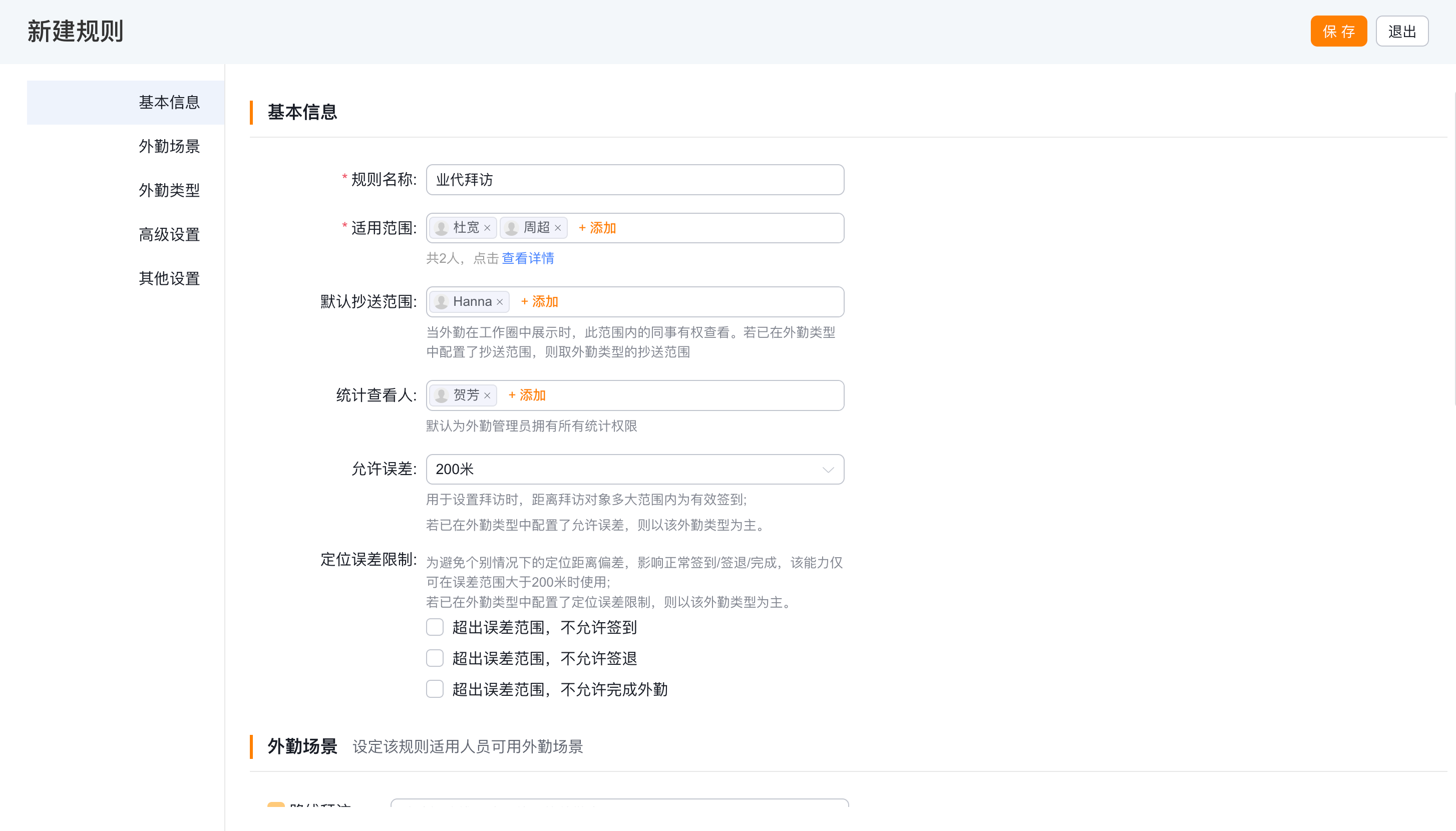
Task: Click the 保存 button
Action: tap(1338, 31)
